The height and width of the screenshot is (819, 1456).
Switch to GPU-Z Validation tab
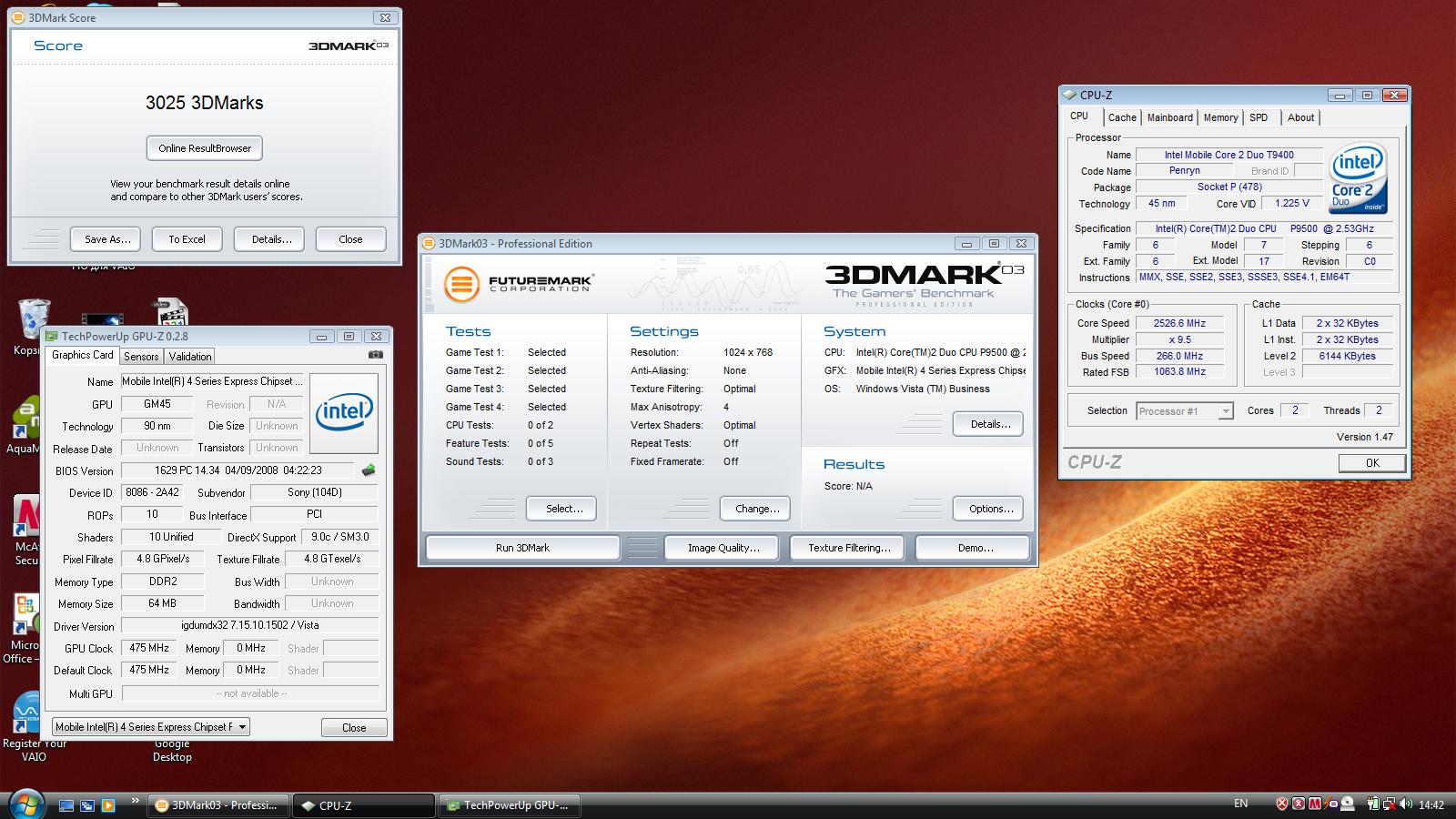point(190,357)
